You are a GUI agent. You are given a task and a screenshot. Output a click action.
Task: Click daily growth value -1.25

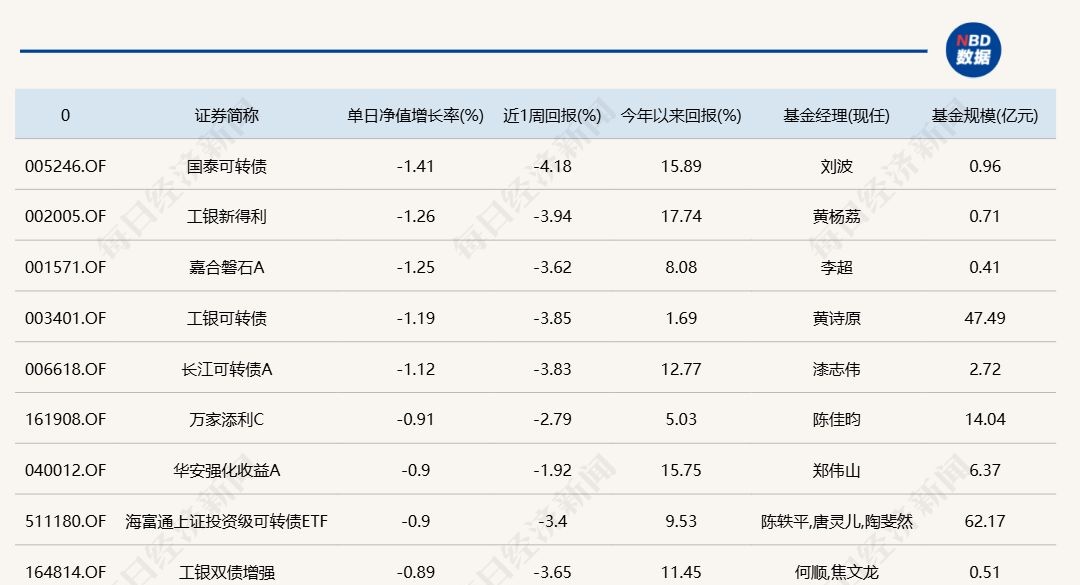coord(415,267)
